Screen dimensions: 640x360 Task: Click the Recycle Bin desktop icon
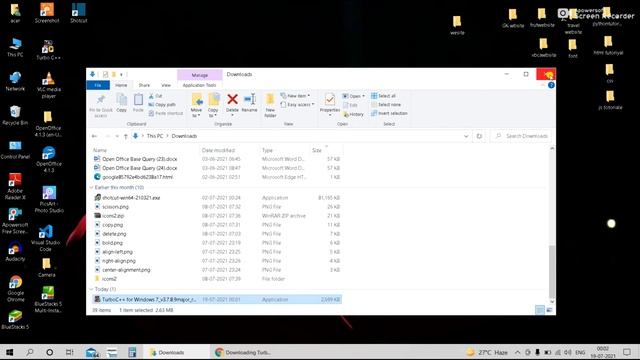15,115
